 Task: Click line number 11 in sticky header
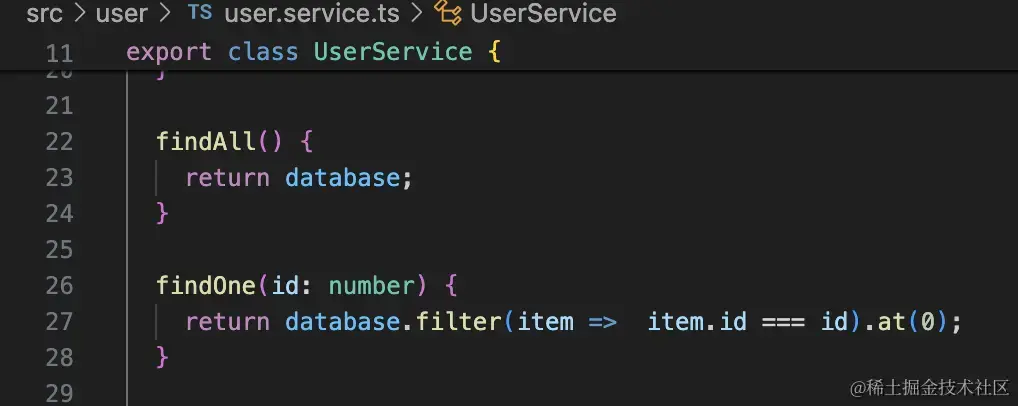click(59, 53)
